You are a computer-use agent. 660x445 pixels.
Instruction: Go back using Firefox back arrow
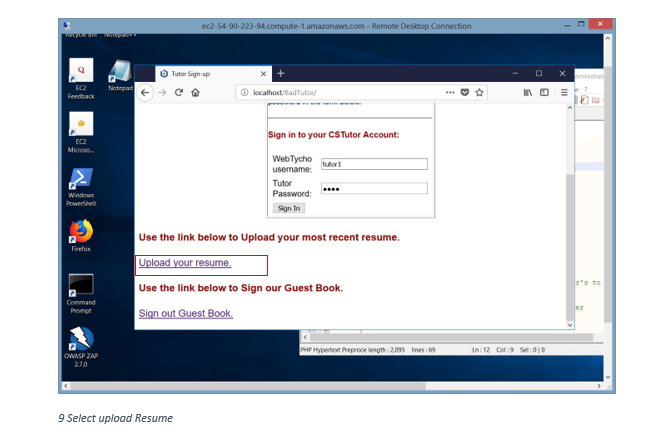(x=145, y=93)
